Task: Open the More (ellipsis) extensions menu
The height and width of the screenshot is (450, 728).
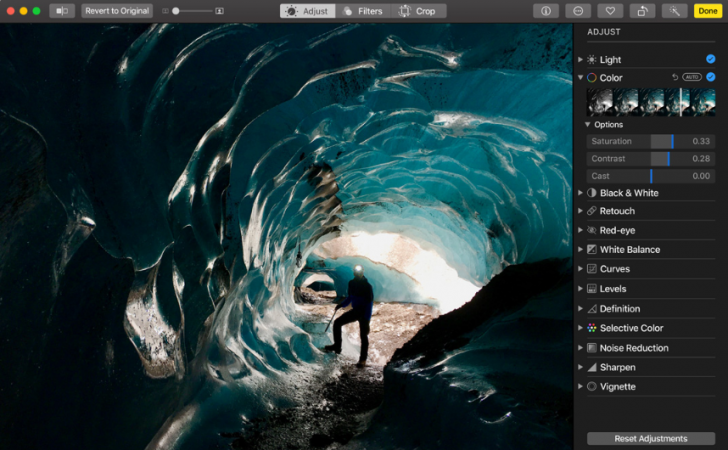Action: [x=578, y=11]
